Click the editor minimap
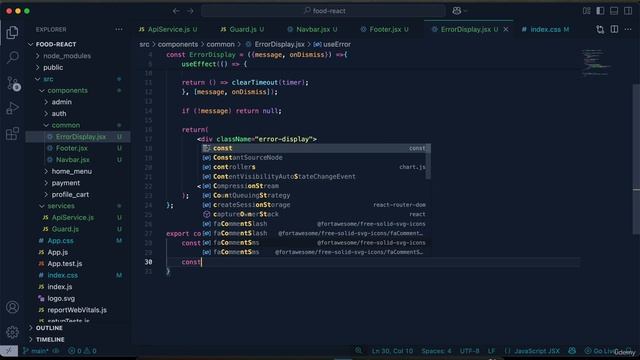Viewport: 640px width, 360px height. coord(597,63)
